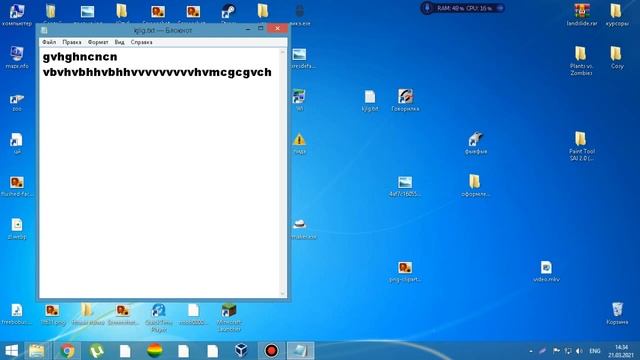This screenshot has height=360, width=640.
Task: Select the QuickTime Player desktop shortcut
Action: pos(158,318)
